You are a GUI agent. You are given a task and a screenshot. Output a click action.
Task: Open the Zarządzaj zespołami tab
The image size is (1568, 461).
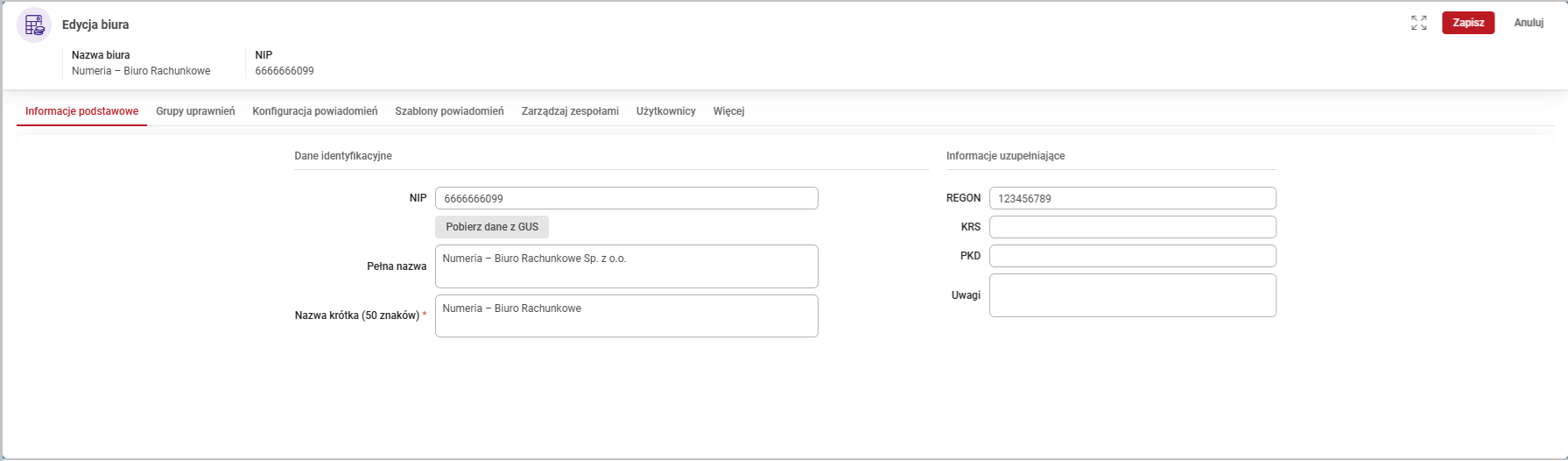[569, 111]
